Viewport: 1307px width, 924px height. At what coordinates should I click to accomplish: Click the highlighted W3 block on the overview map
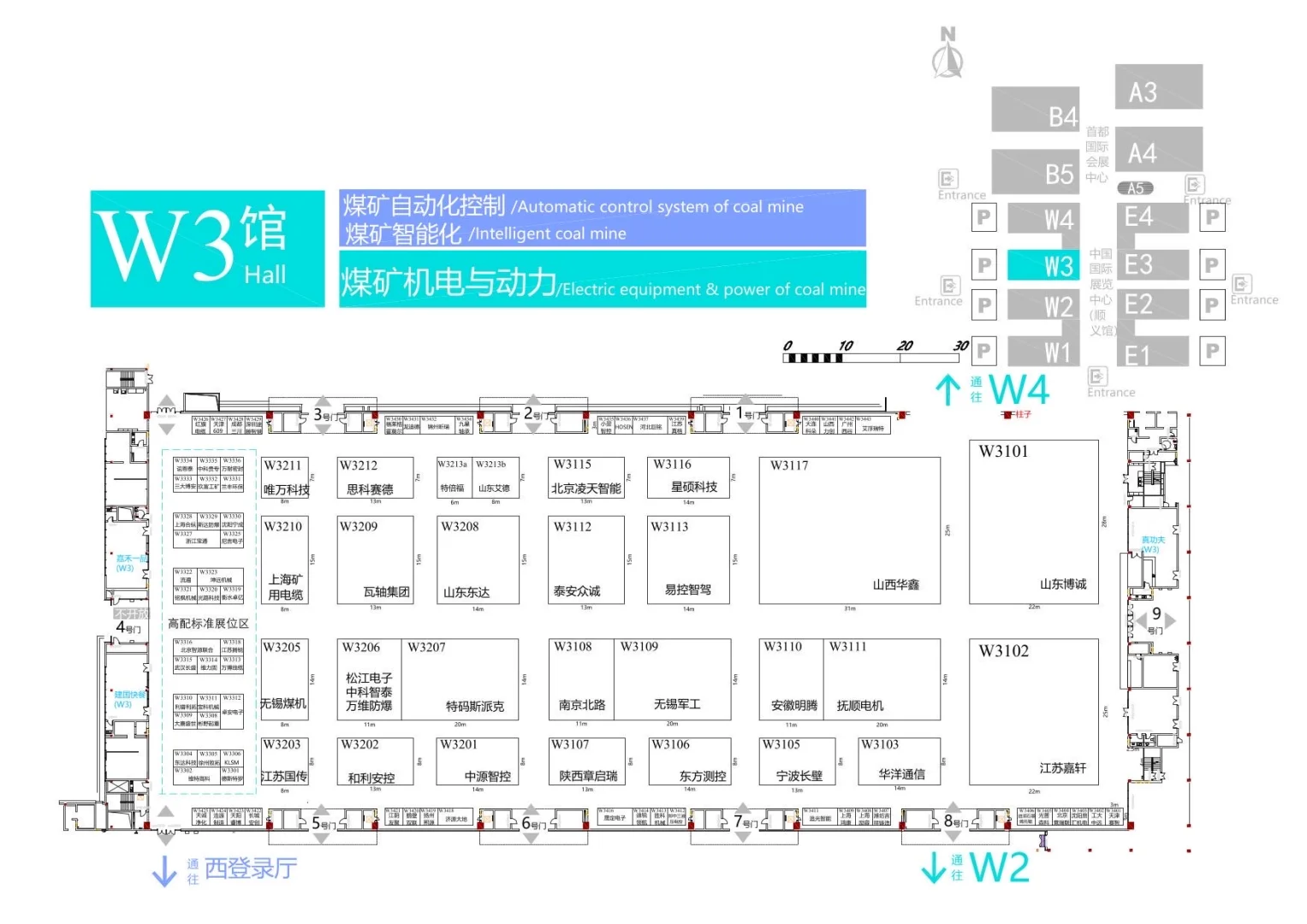1043,266
